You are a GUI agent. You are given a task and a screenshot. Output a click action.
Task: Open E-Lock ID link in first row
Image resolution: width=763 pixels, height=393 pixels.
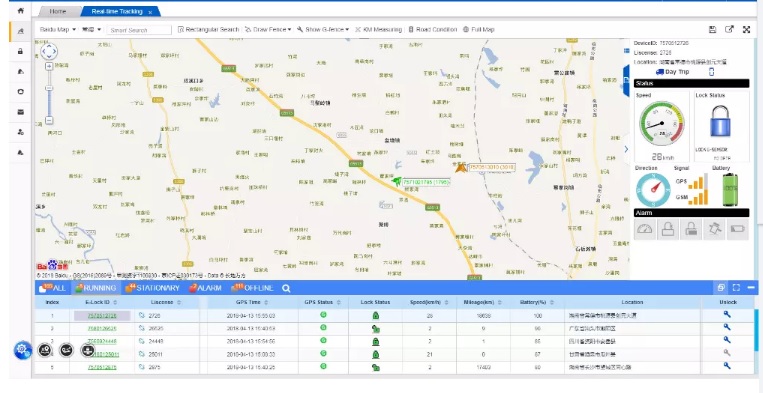102,316
